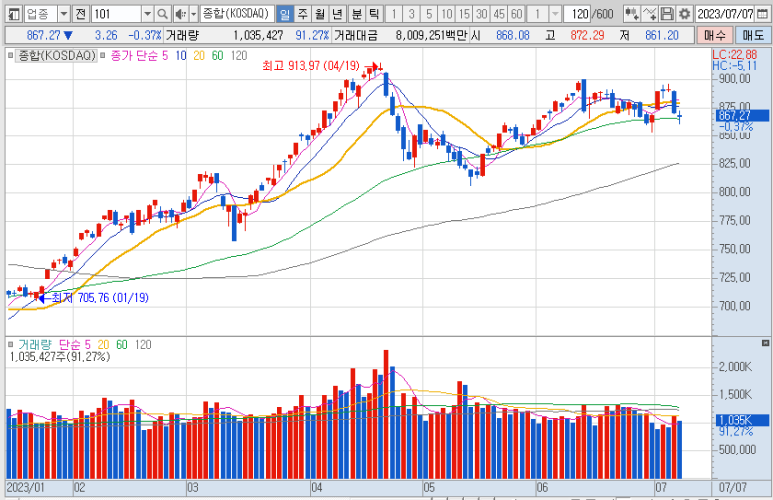Click the 매수 buy button

coord(728,34)
